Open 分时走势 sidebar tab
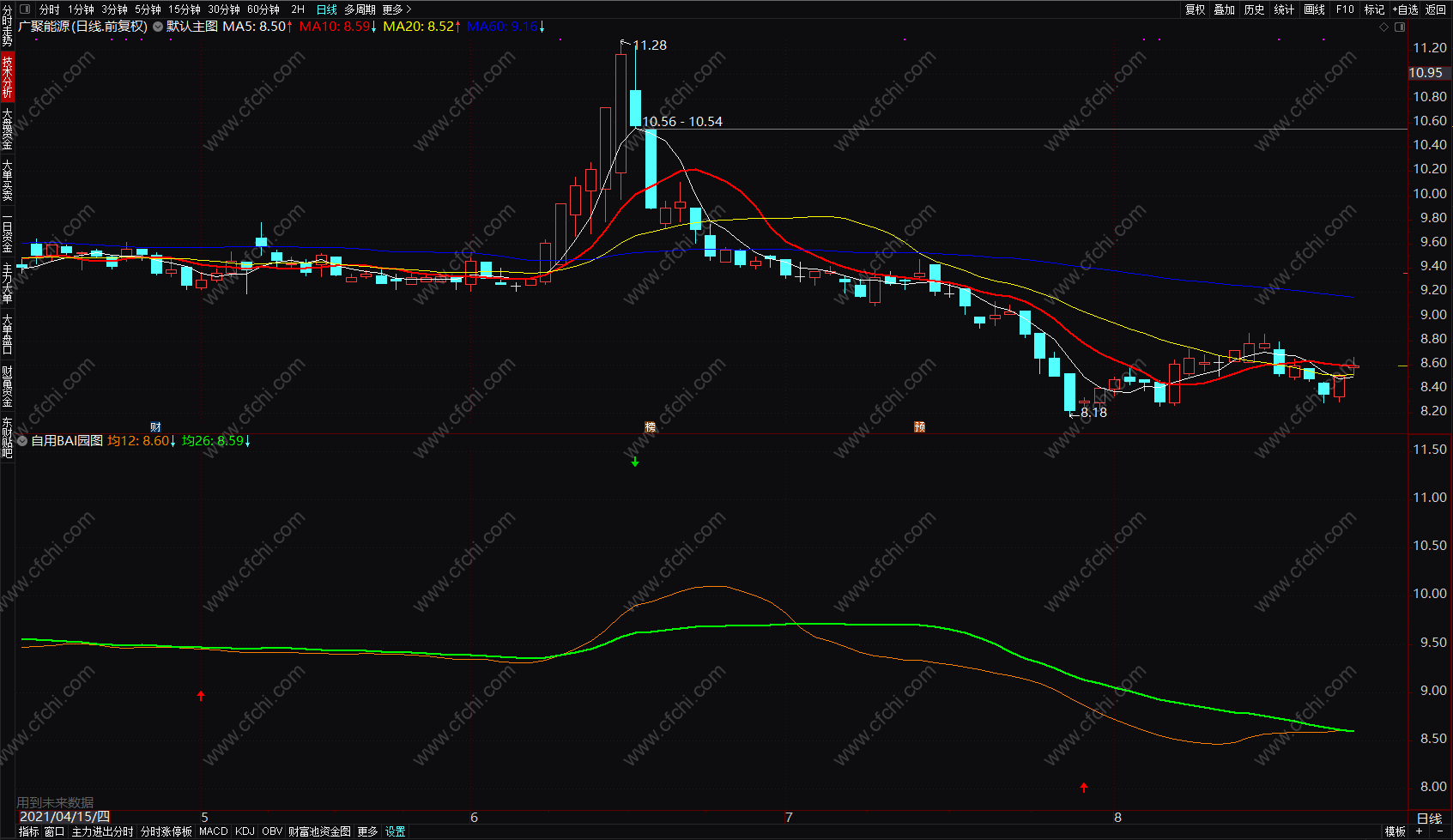 coord(7,26)
